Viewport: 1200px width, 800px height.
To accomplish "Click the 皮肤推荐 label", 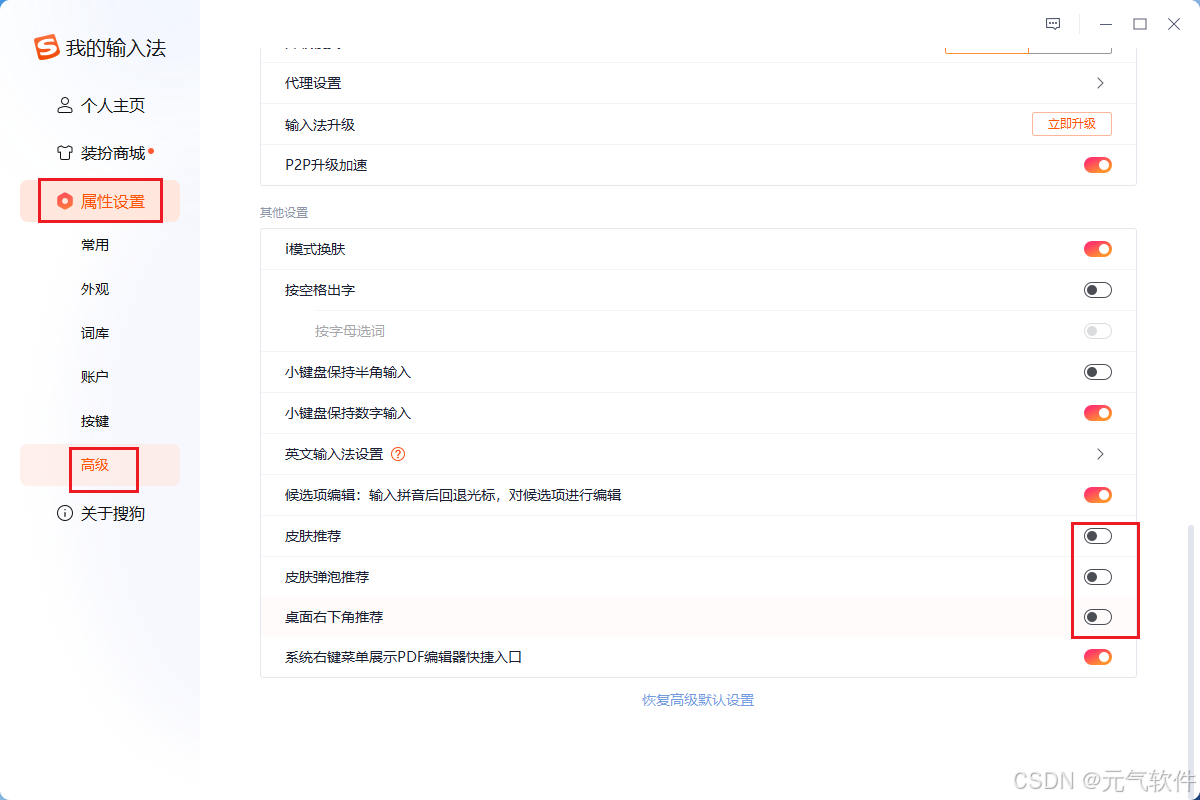I will pos(313,536).
